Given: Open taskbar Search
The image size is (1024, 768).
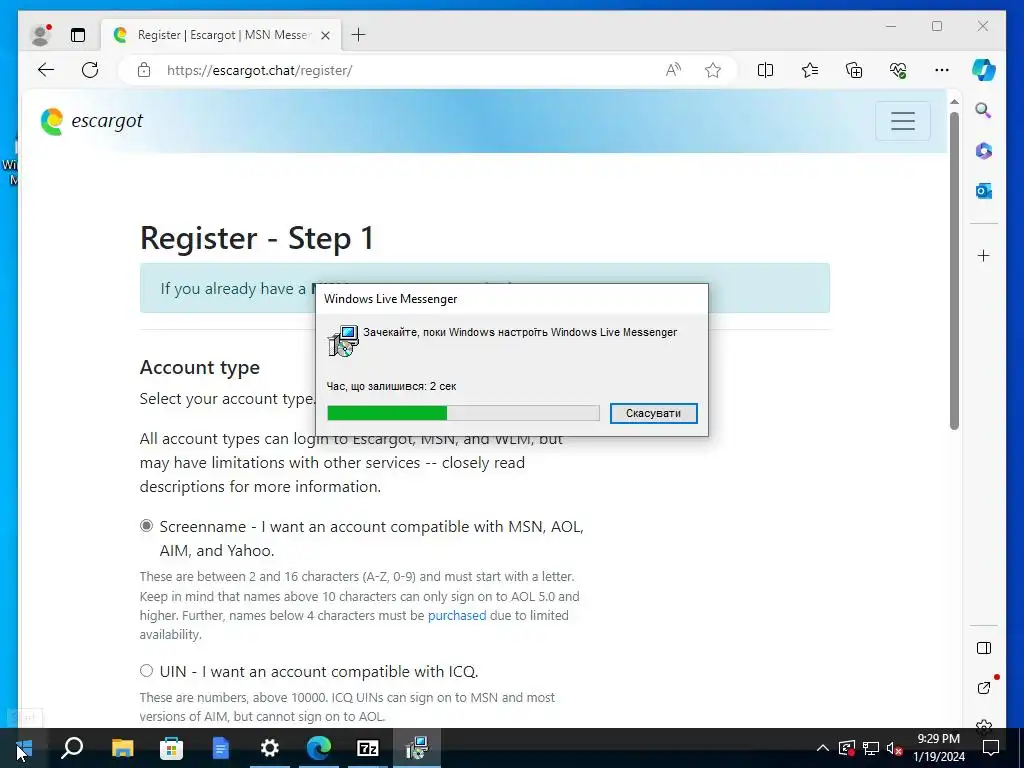Looking at the screenshot, I should click(x=72, y=748).
